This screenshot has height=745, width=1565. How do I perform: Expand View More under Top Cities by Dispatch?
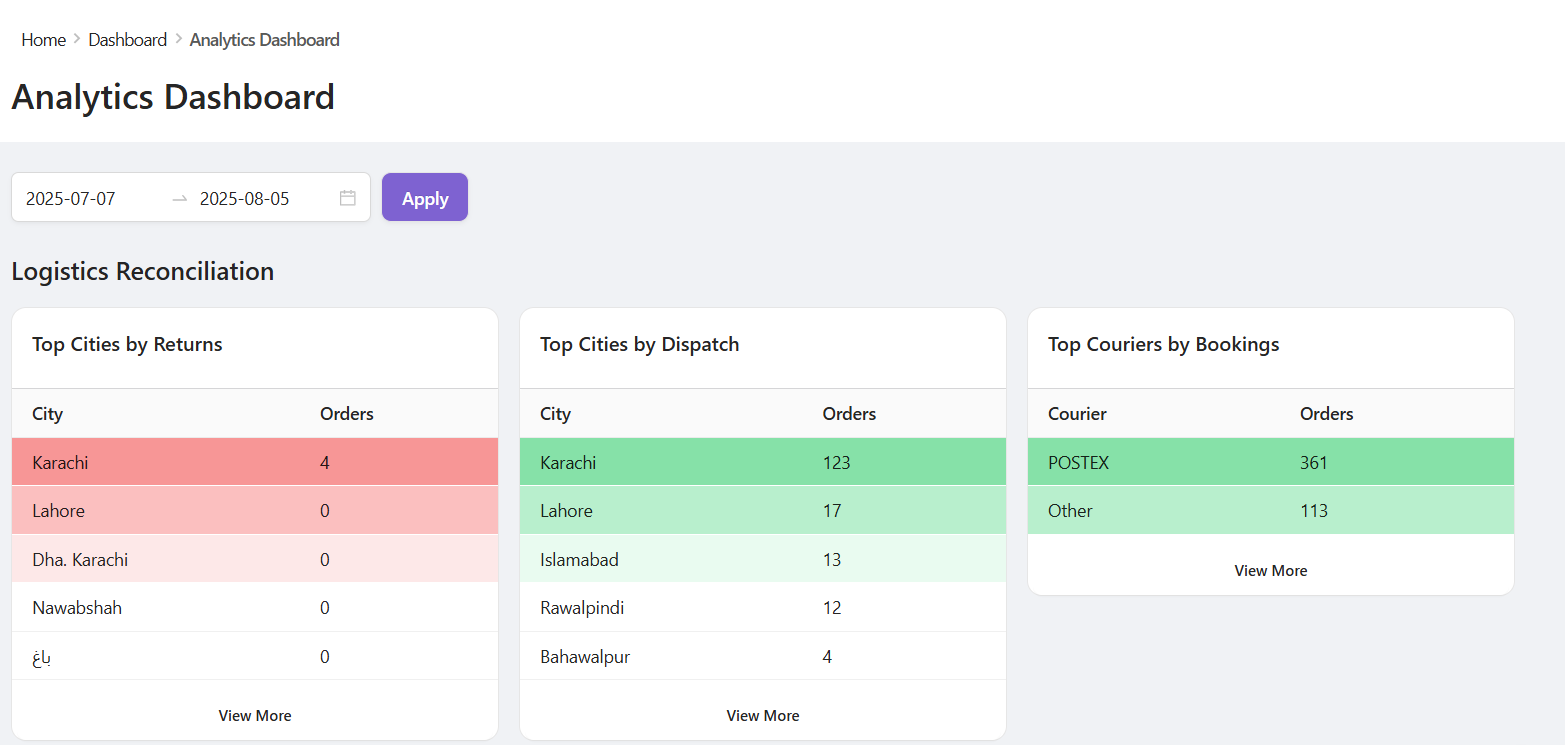click(763, 716)
